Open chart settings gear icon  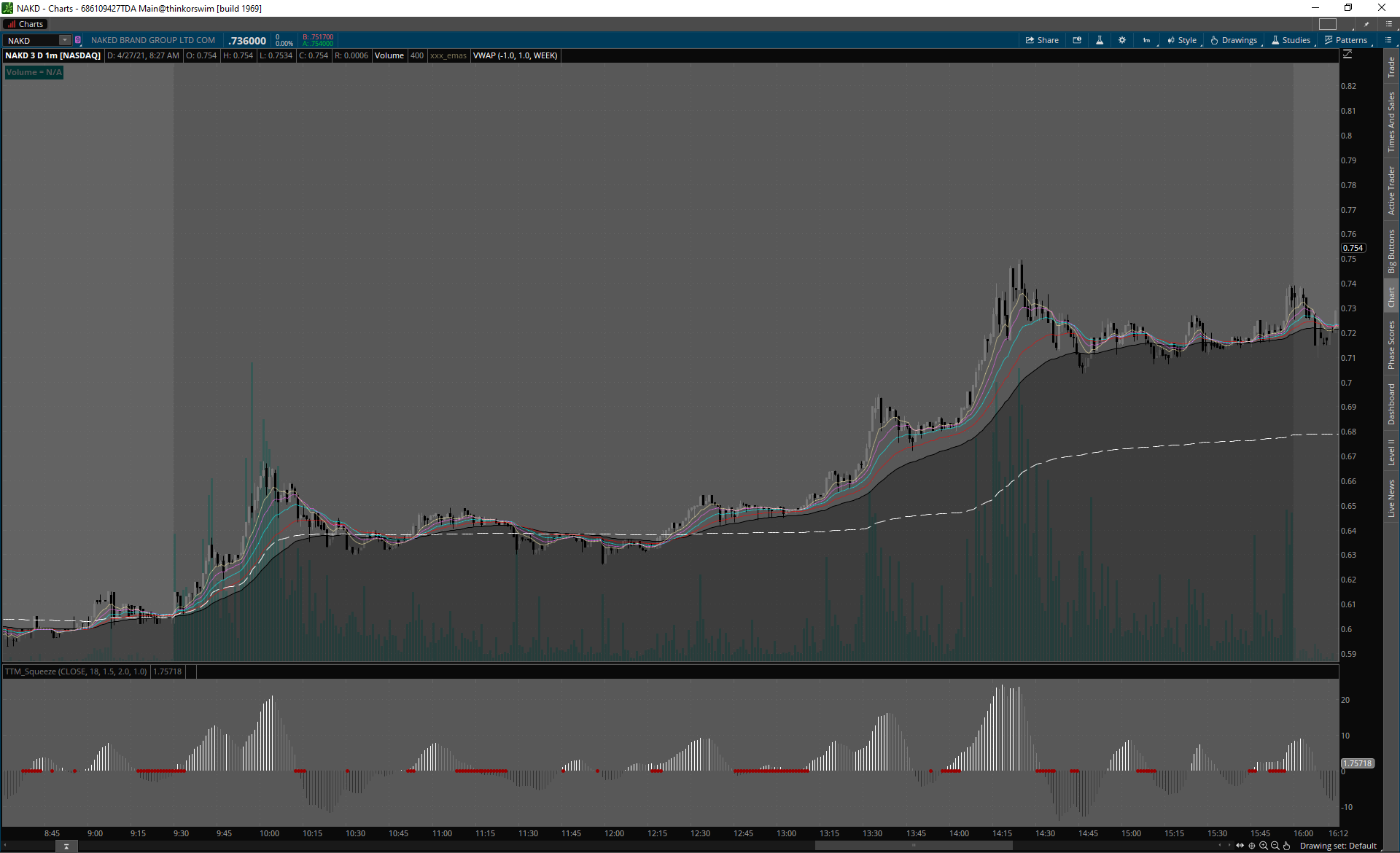tap(1122, 40)
